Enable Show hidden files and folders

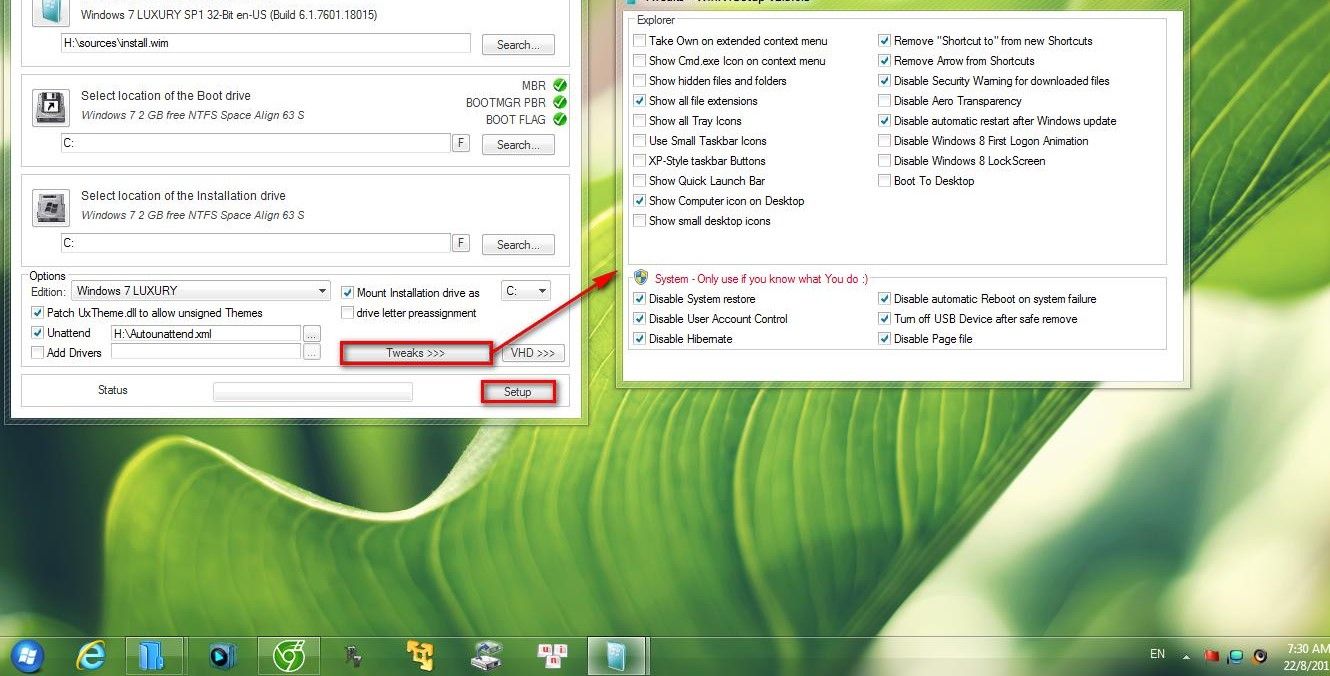click(639, 81)
